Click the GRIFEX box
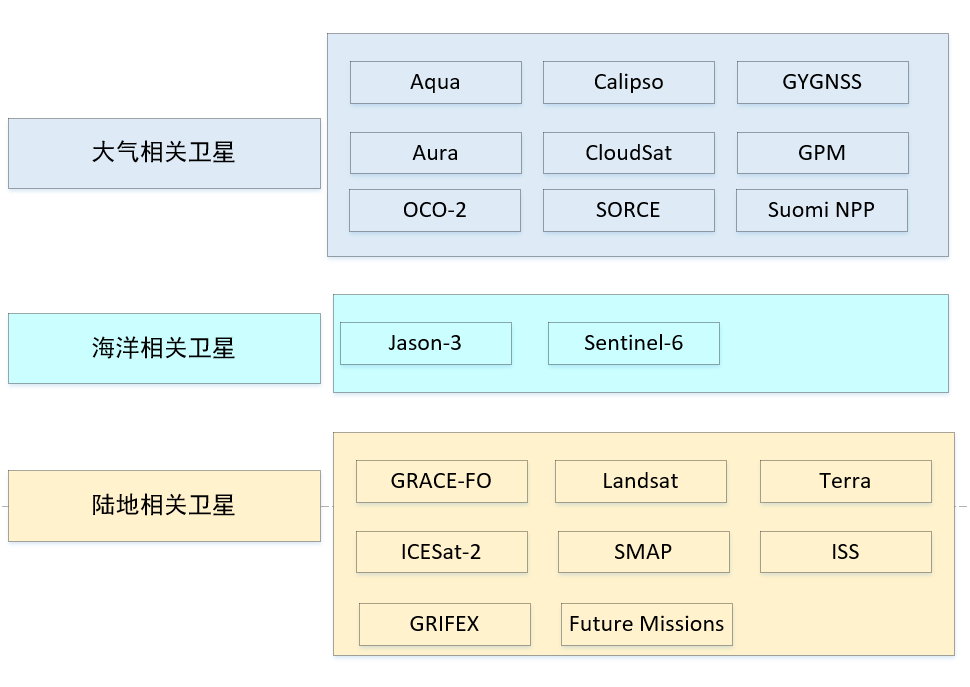 click(445, 625)
